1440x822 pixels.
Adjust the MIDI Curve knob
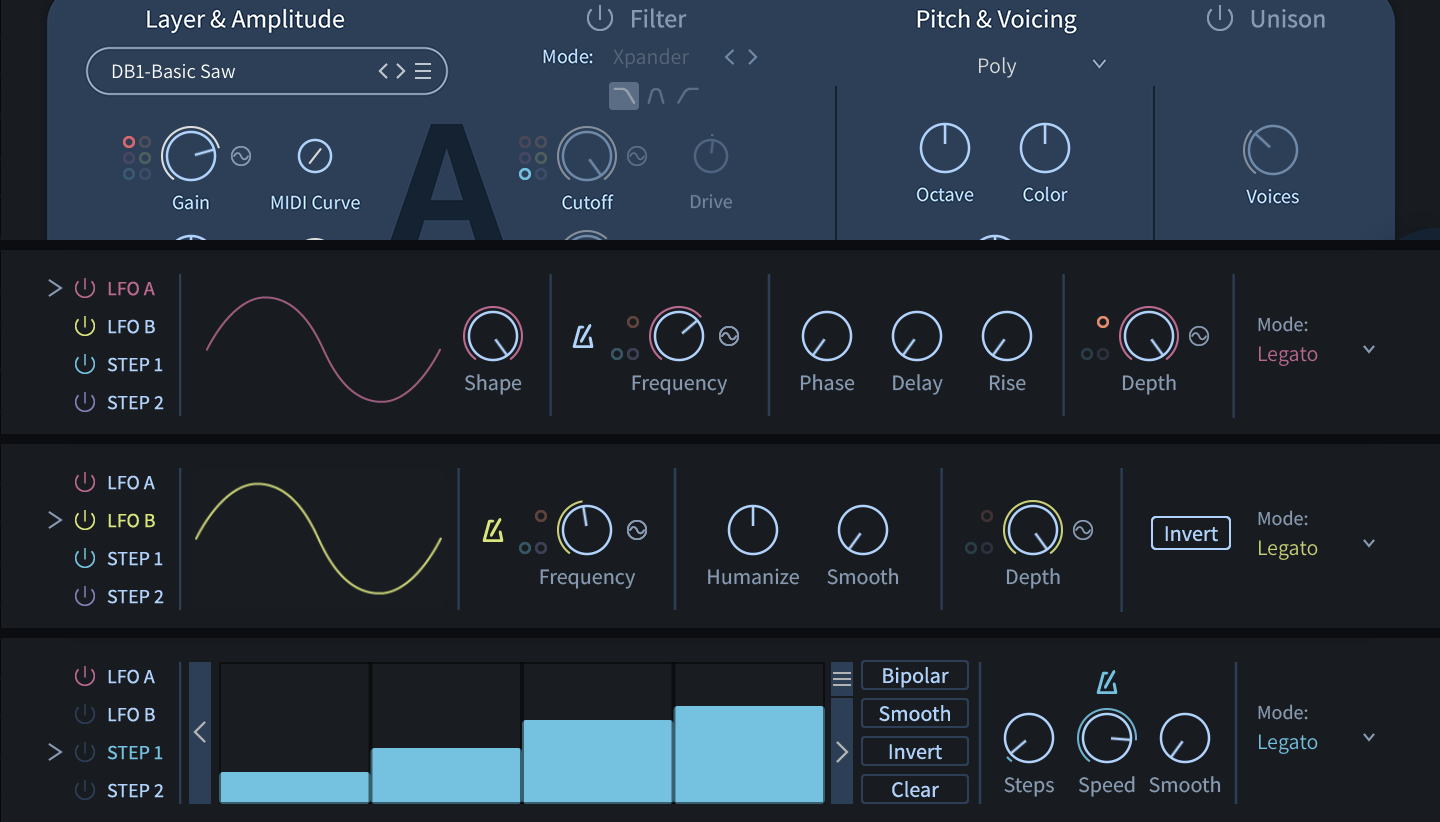(315, 156)
